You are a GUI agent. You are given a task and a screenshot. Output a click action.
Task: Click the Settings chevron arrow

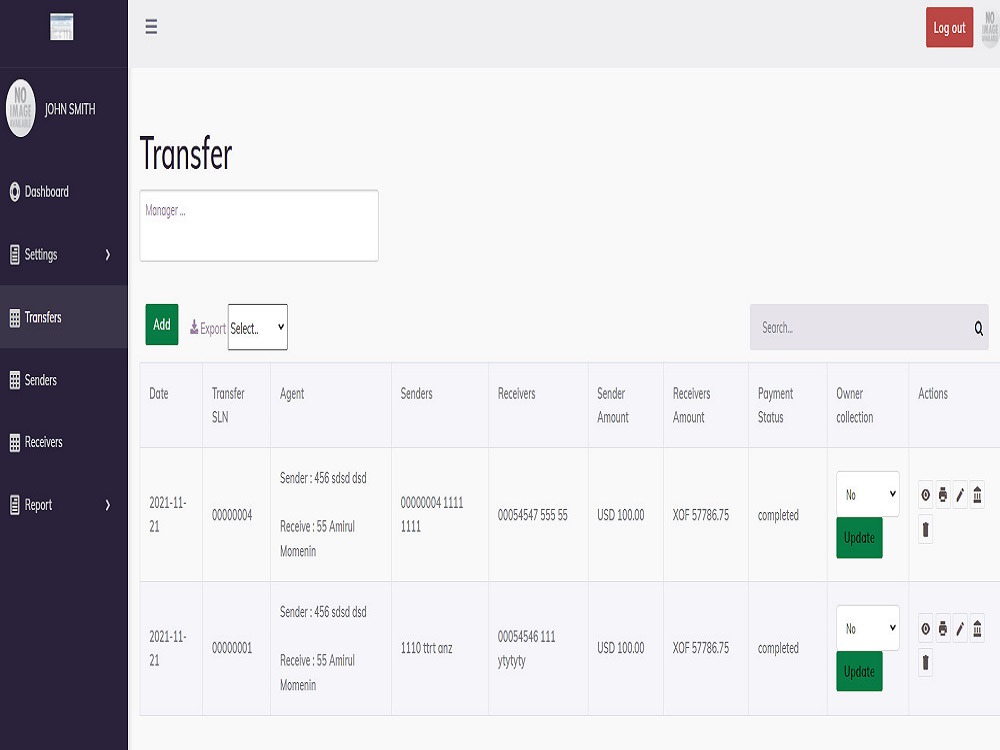108,254
